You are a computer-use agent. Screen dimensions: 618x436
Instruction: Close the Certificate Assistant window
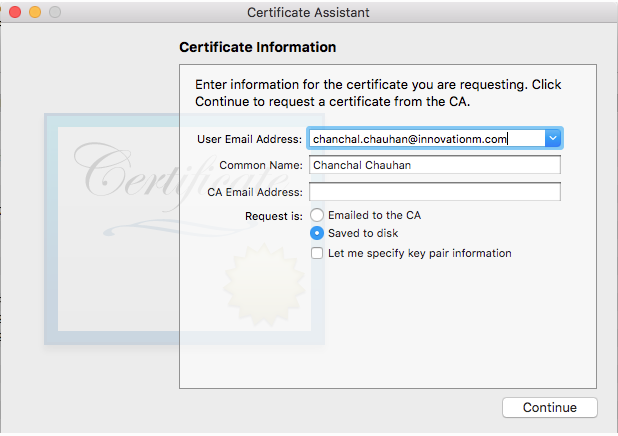[15, 12]
